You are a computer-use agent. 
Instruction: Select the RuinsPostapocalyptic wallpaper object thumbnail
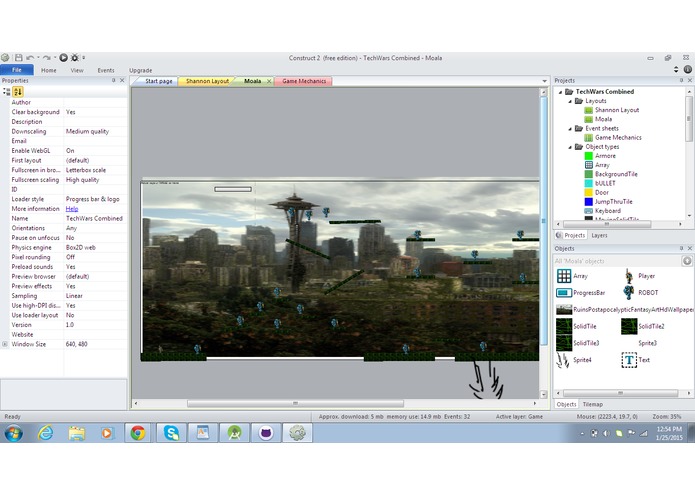[x=564, y=310]
